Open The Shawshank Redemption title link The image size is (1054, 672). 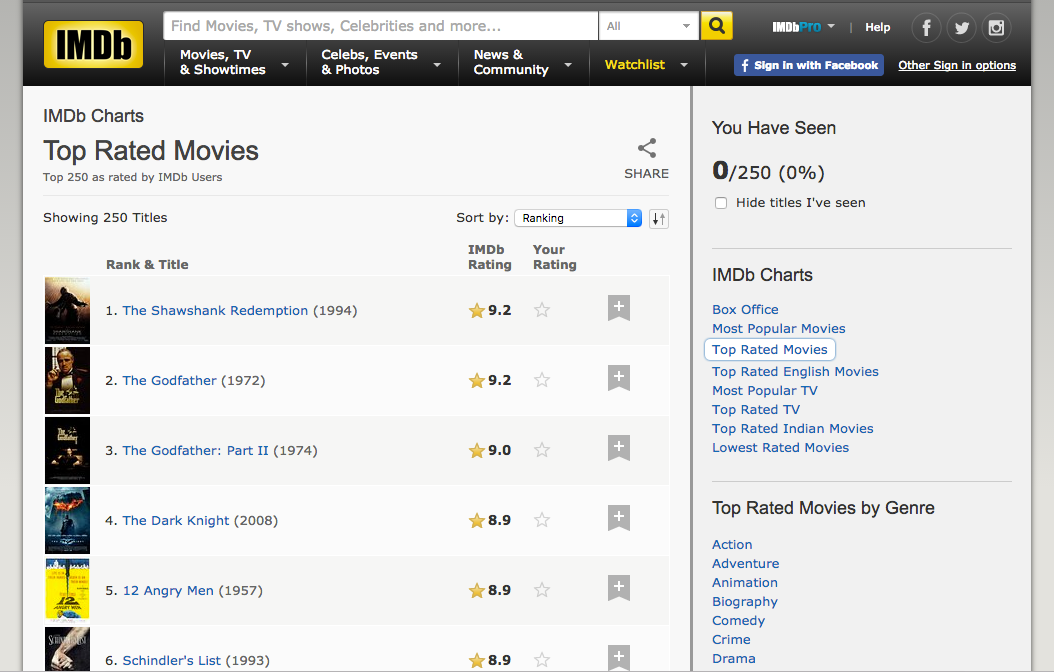(215, 310)
